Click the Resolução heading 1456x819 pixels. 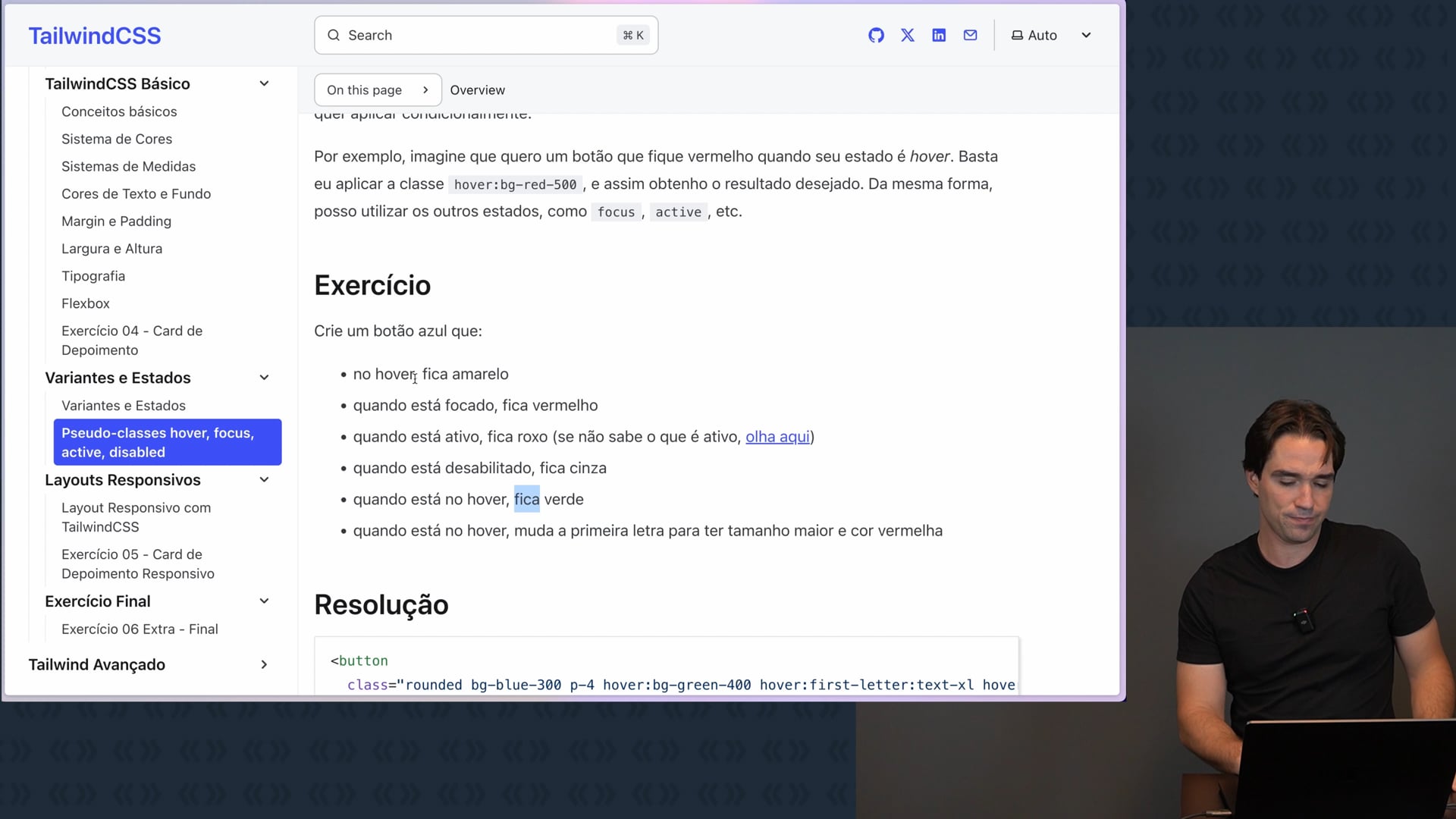point(381,605)
